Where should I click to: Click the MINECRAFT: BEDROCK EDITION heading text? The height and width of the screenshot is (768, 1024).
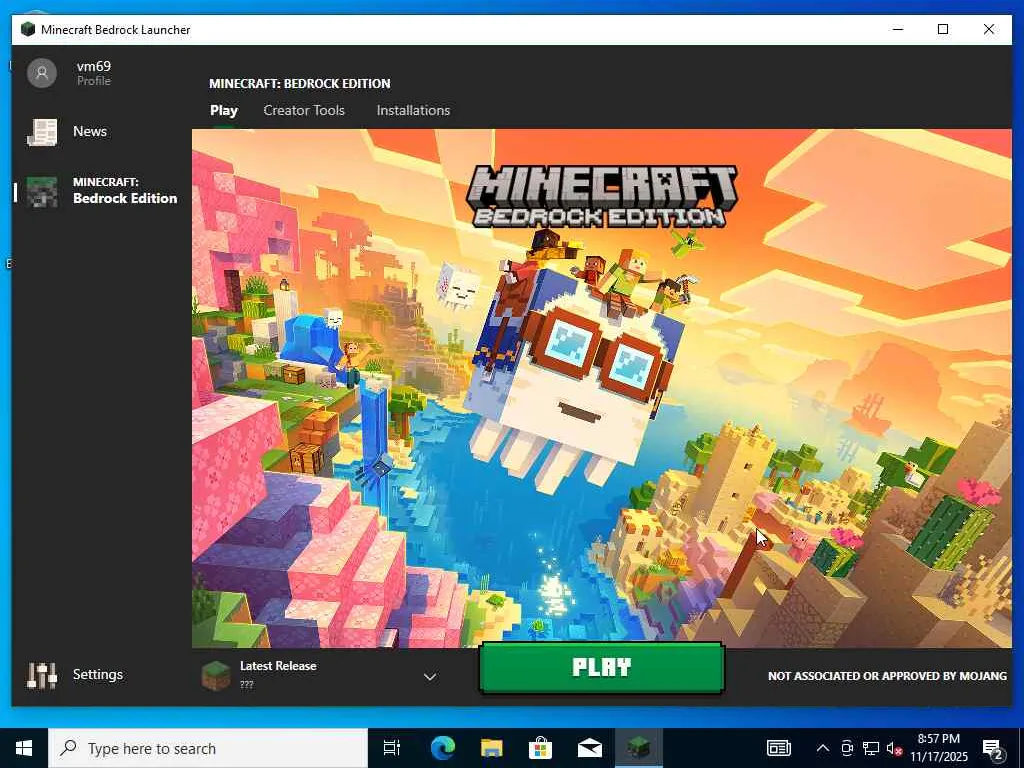click(300, 84)
